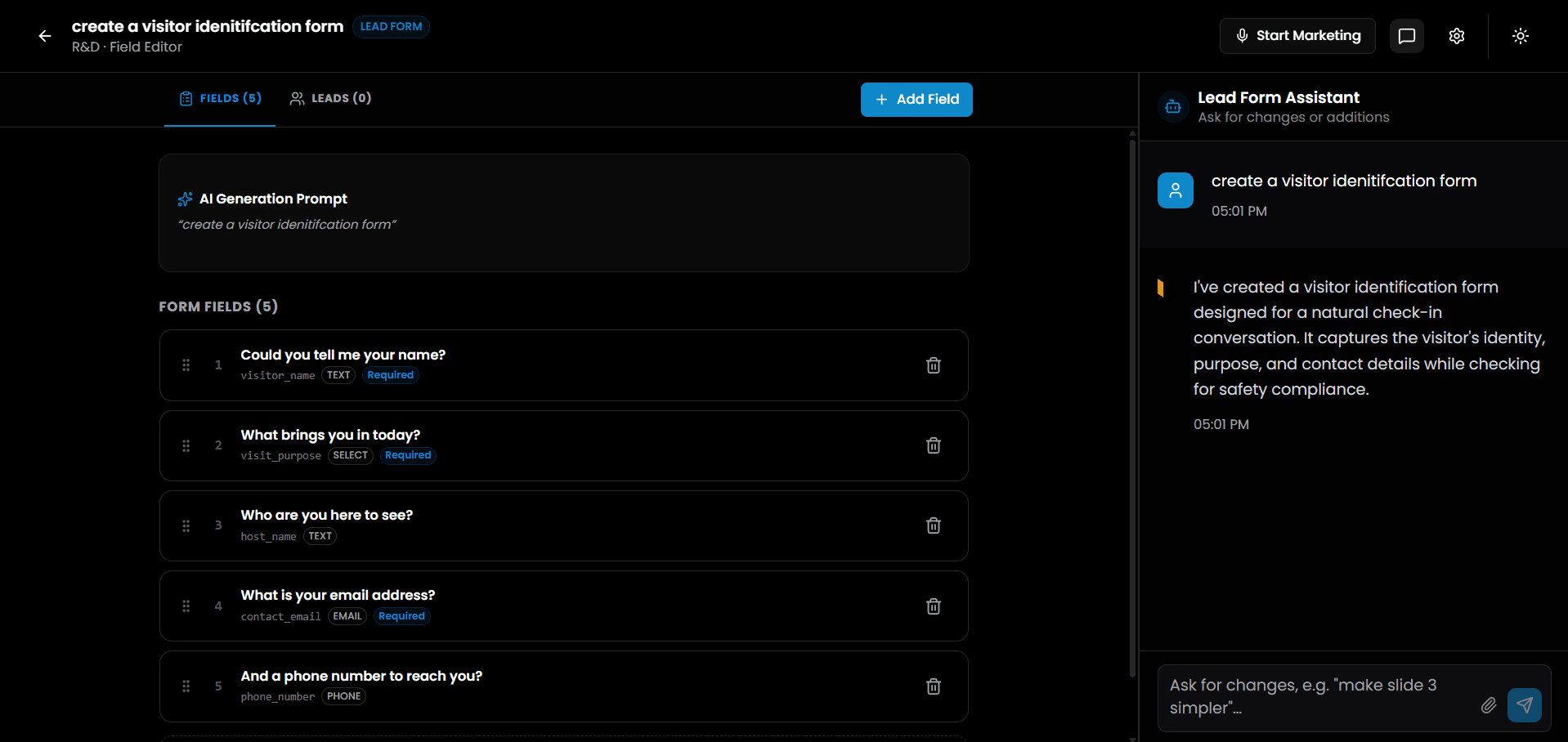Image resolution: width=1568 pixels, height=742 pixels.
Task: Grab drag handle of visitor_name field
Action: coord(186,365)
